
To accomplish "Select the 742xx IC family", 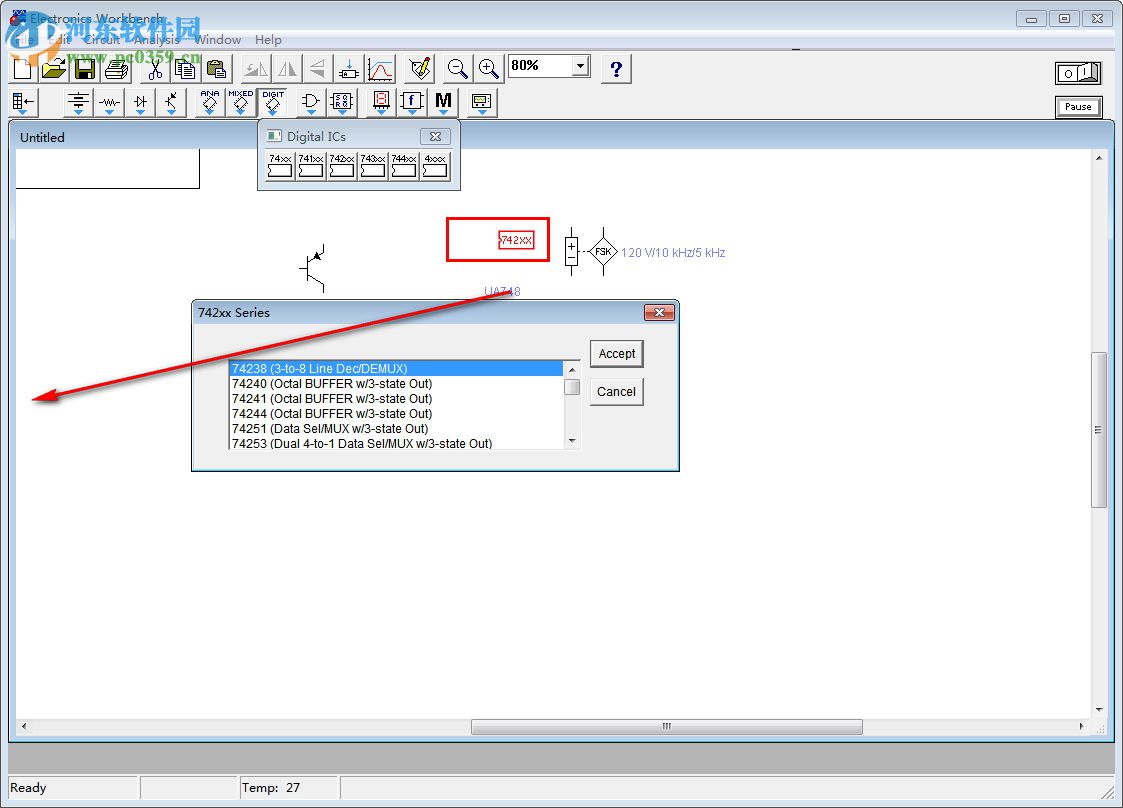I will coord(342,166).
